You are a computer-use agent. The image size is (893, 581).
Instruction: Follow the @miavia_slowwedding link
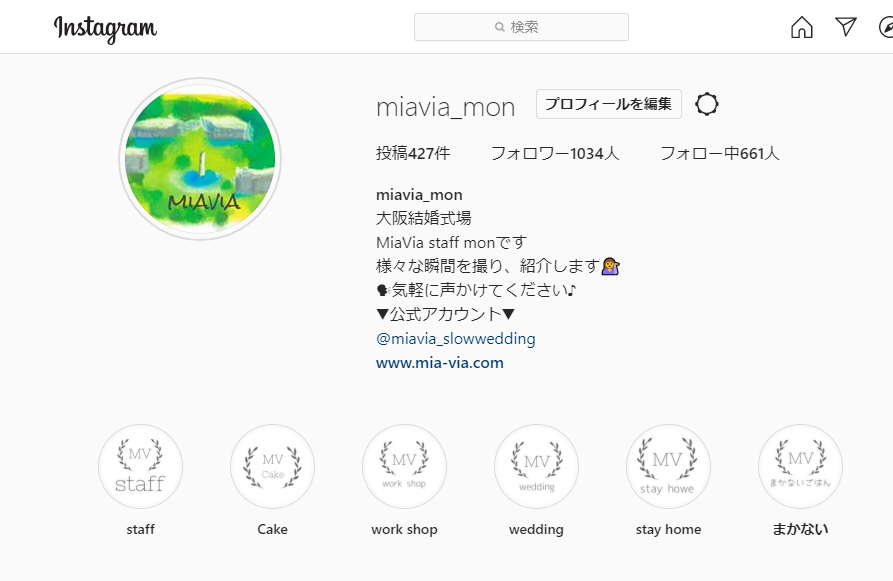click(x=456, y=338)
